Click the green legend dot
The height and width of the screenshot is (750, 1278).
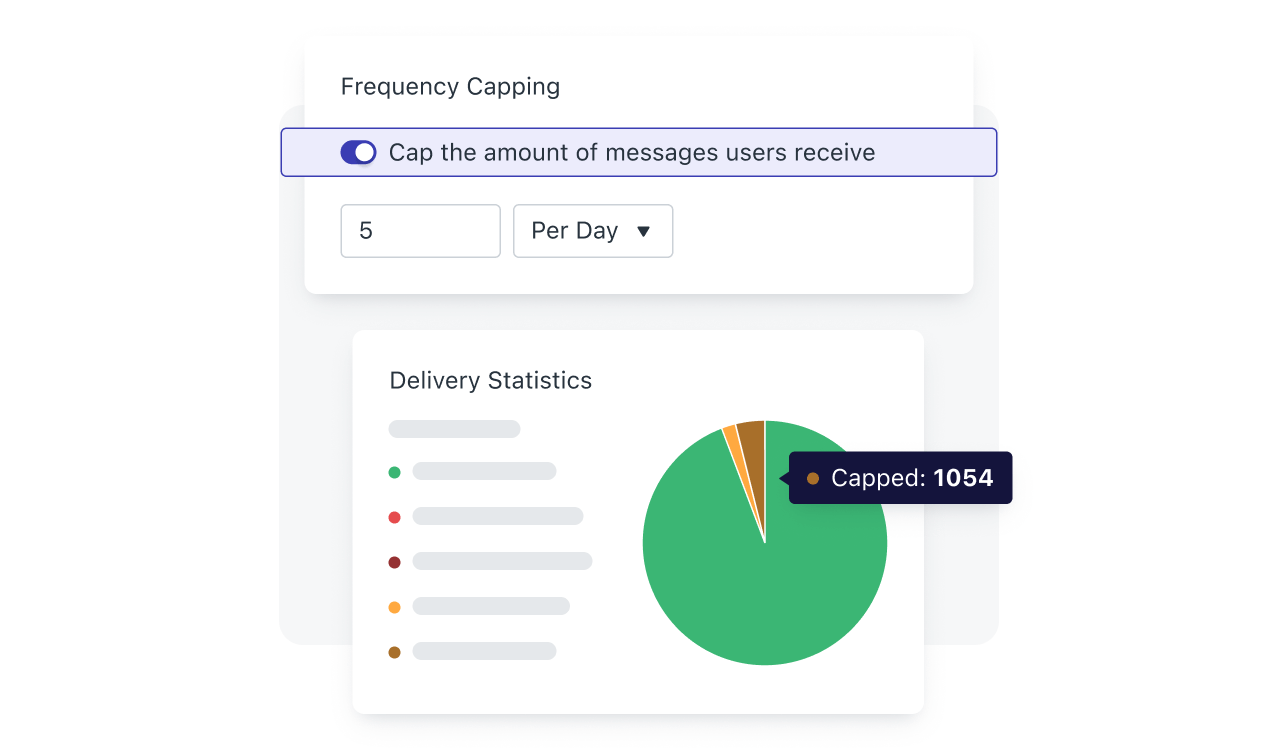point(394,472)
